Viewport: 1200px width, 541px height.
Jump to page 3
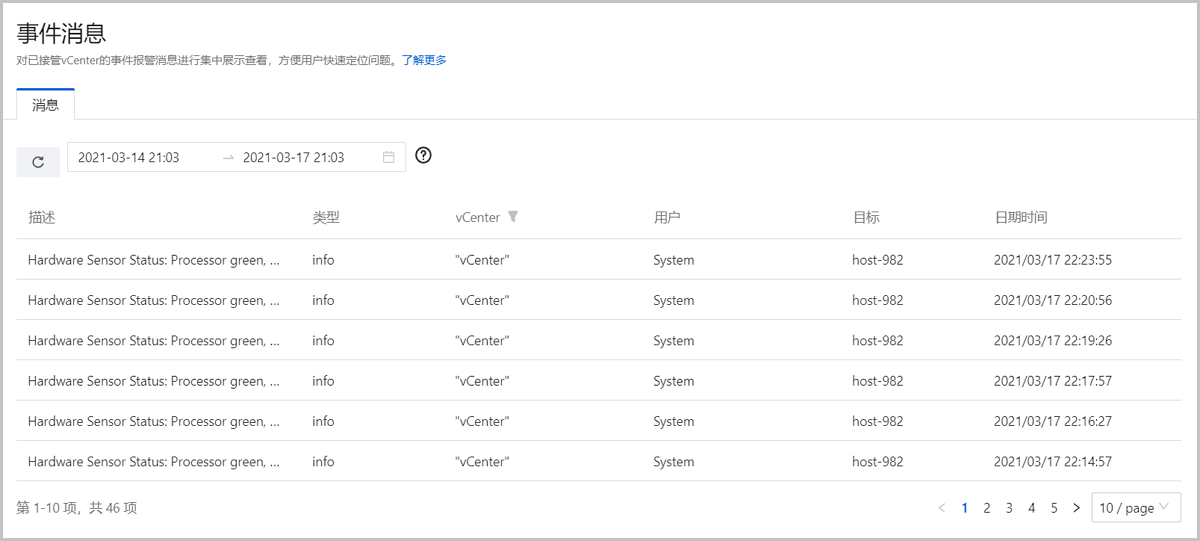pyautogui.click(x=1009, y=508)
